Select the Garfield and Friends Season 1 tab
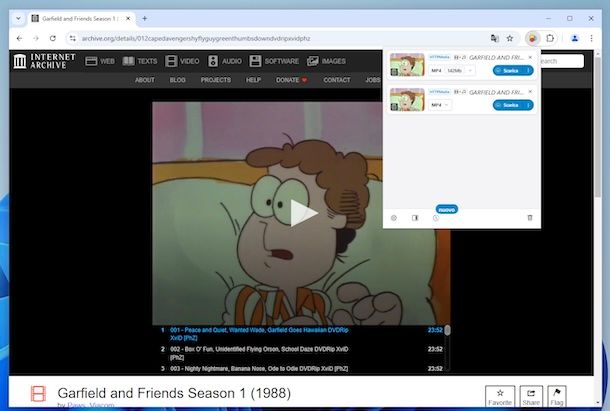Image resolution: width=610 pixels, height=411 pixels. (81, 18)
